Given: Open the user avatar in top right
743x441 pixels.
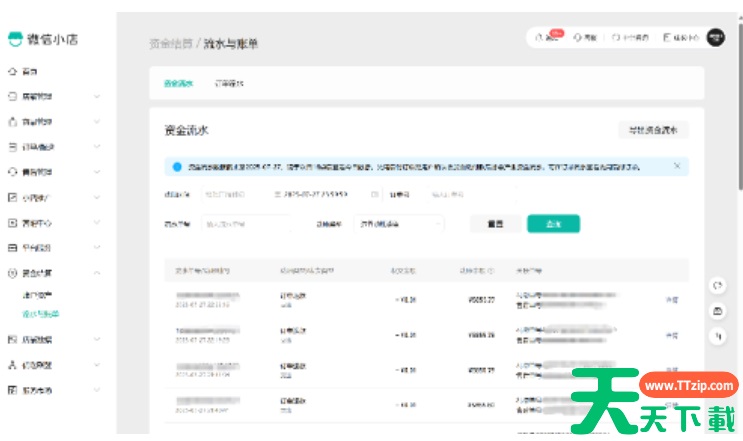Looking at the screenshot, I should (715, 37).
